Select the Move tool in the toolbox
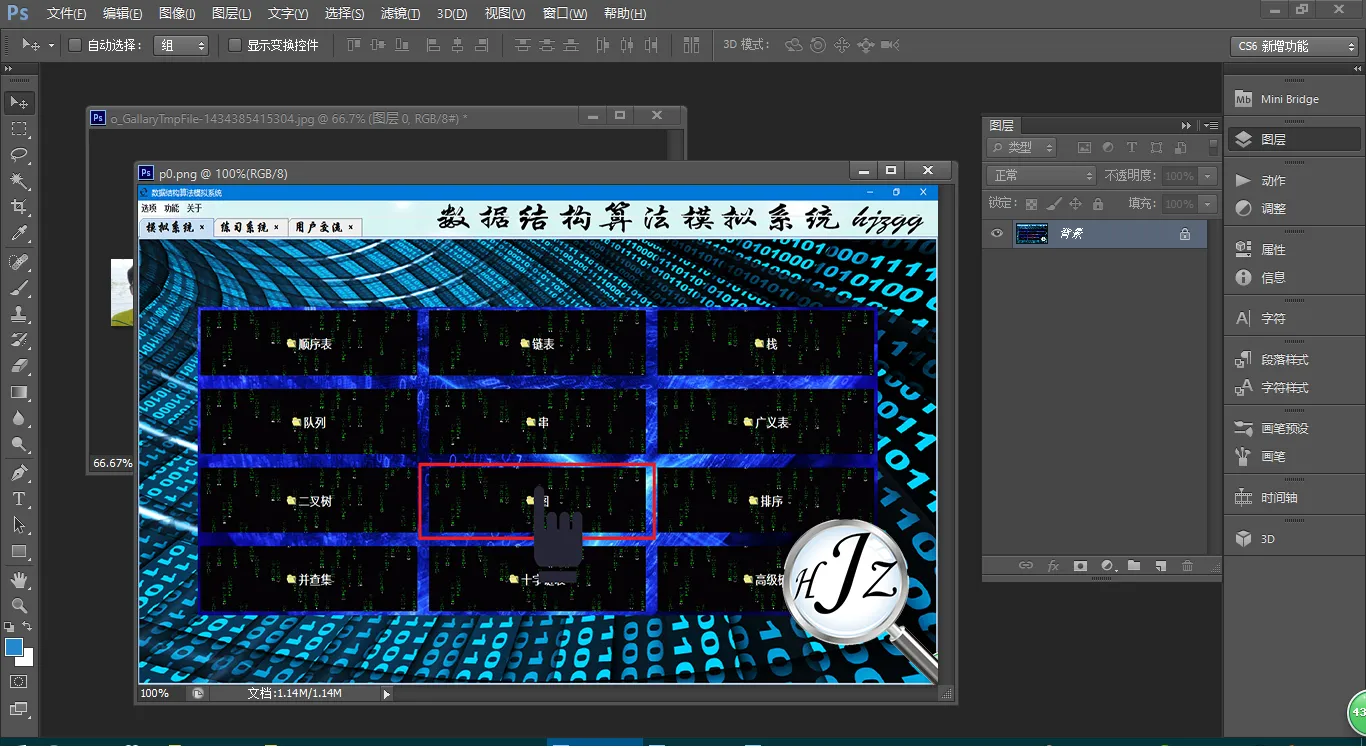1366x748 pixels. point(19,103)
